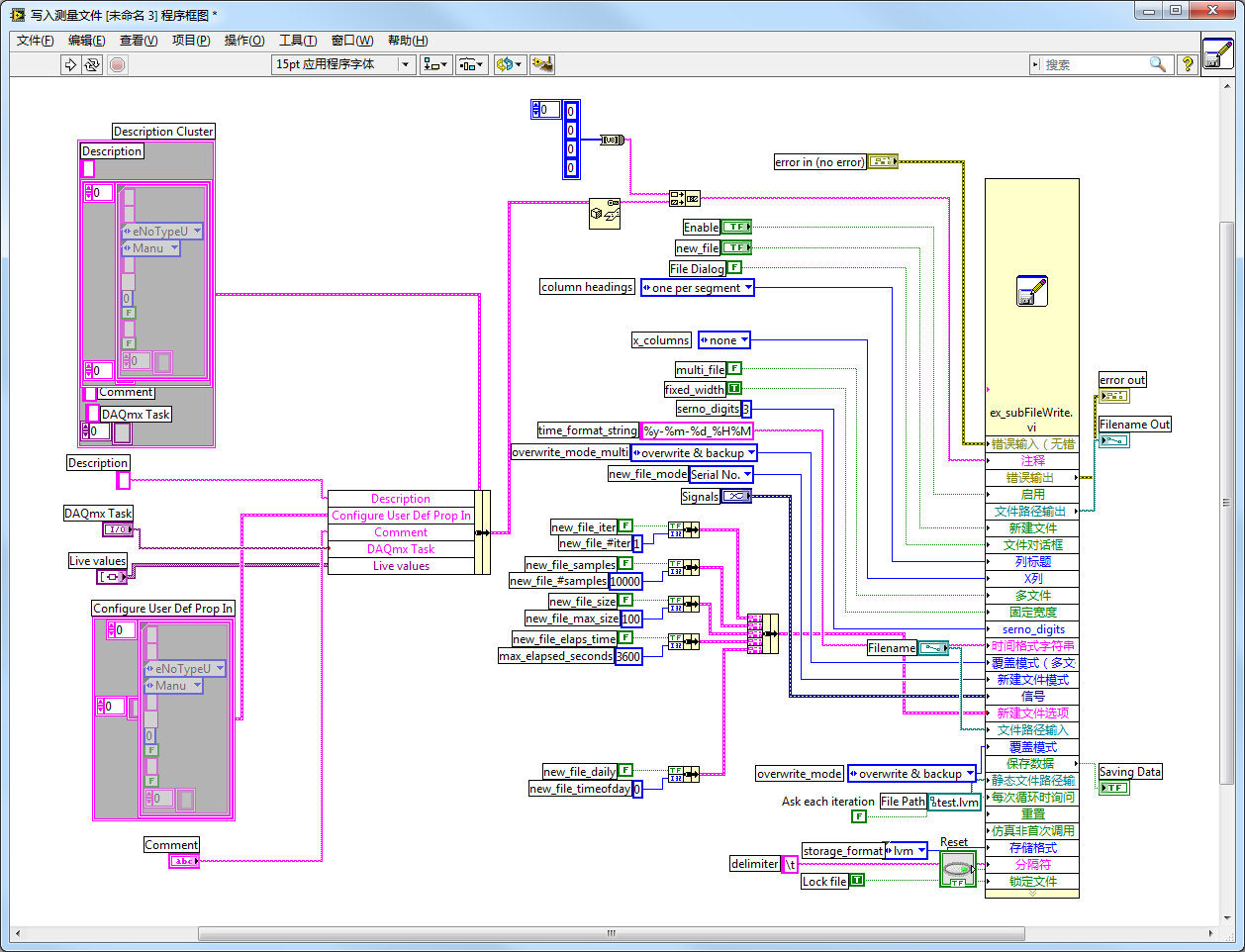1245x952 pixels.
Task: Click the Run arrow button
Action: click(x=70, y=64)
